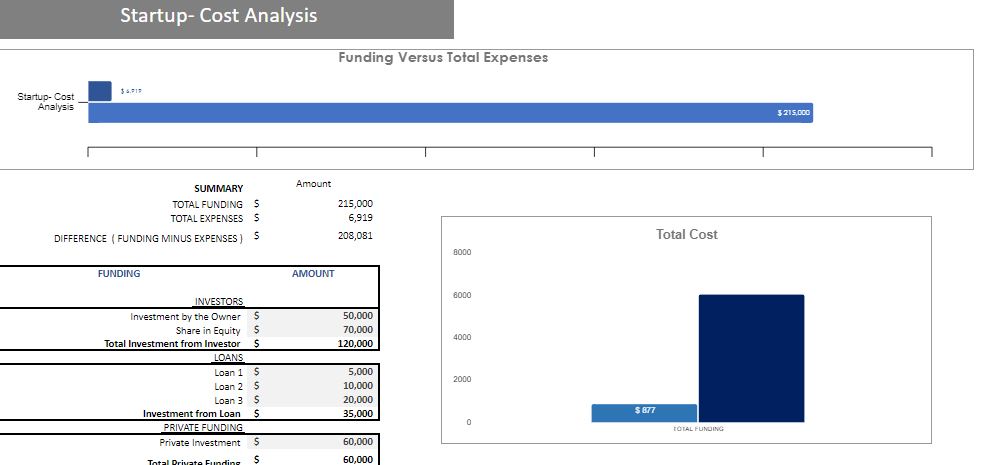Click the loan total value 35,000
Viewport: 998px width, 465px height.
point(358,414)
